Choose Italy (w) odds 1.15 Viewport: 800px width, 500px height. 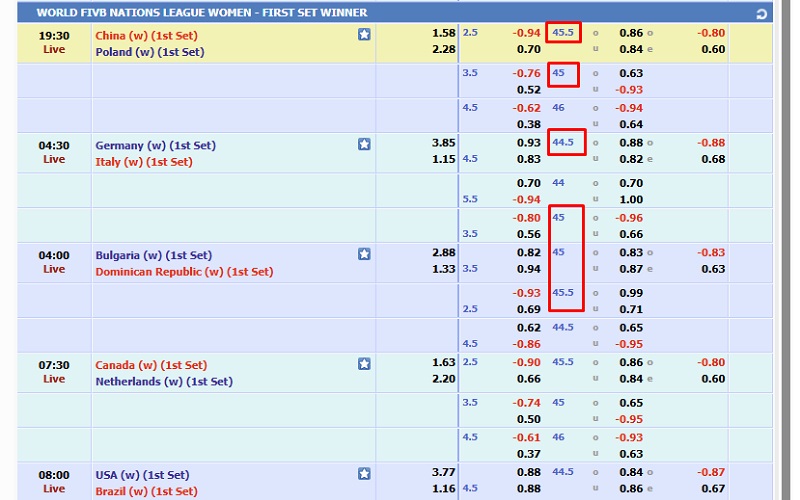(x=444, y=160)
